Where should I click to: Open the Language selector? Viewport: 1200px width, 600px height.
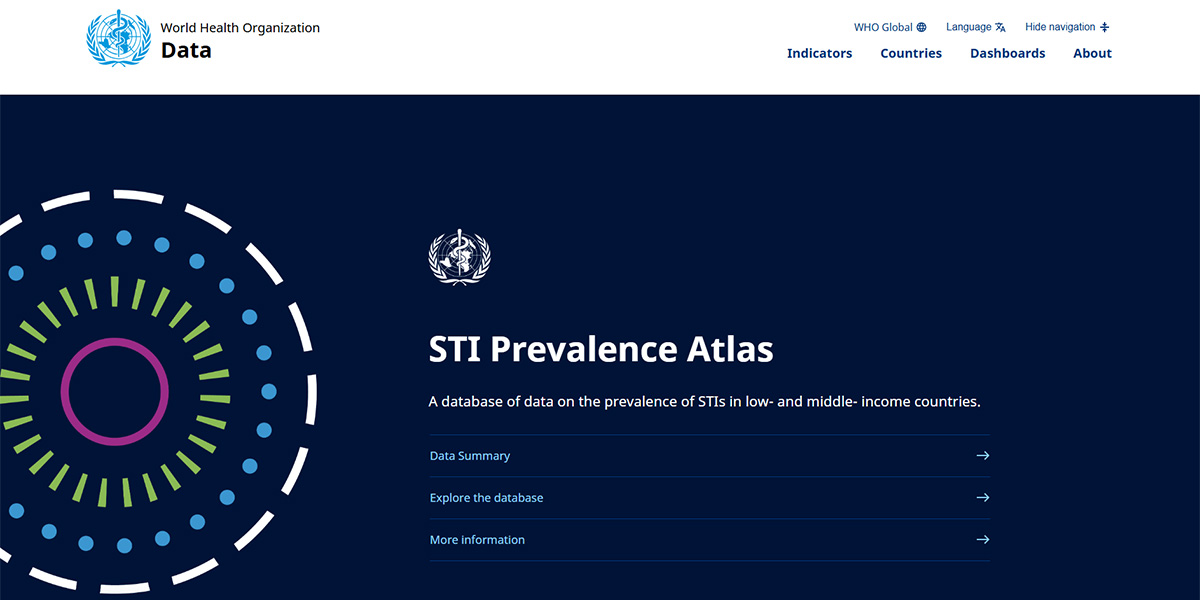point(976,27)
